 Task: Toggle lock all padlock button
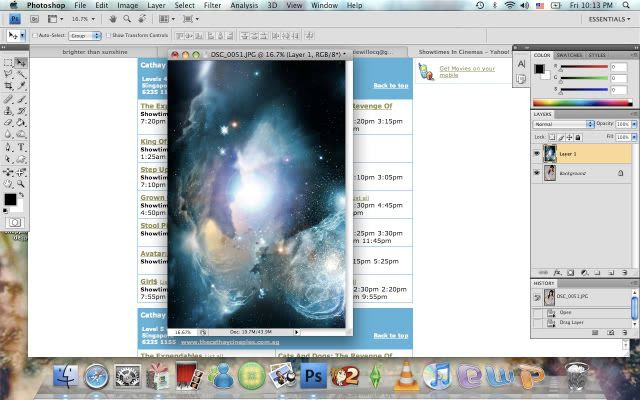coord(578,137)
